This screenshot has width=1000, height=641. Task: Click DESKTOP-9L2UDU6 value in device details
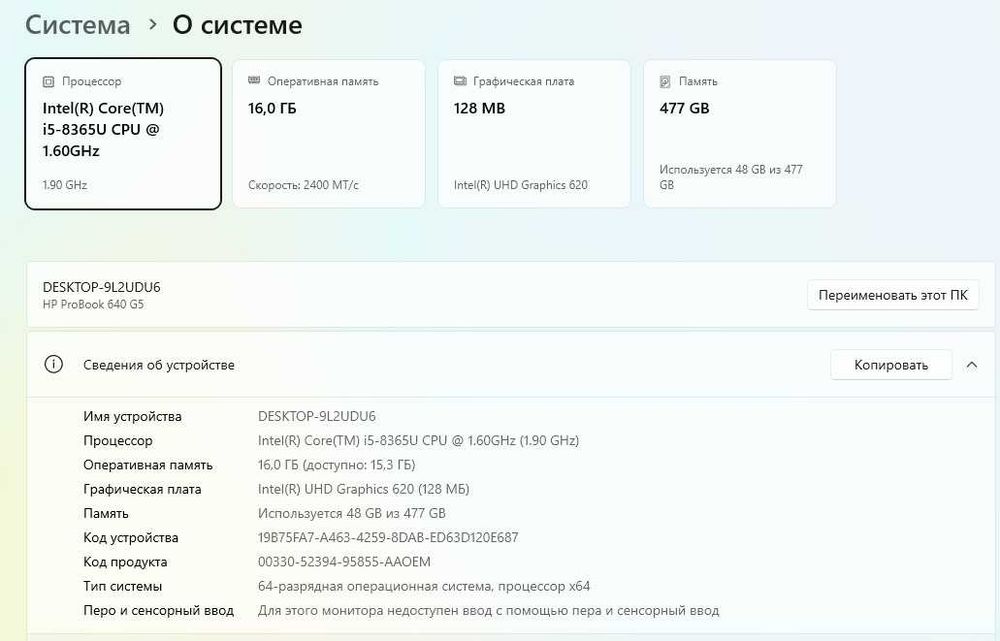click(317, 416)
